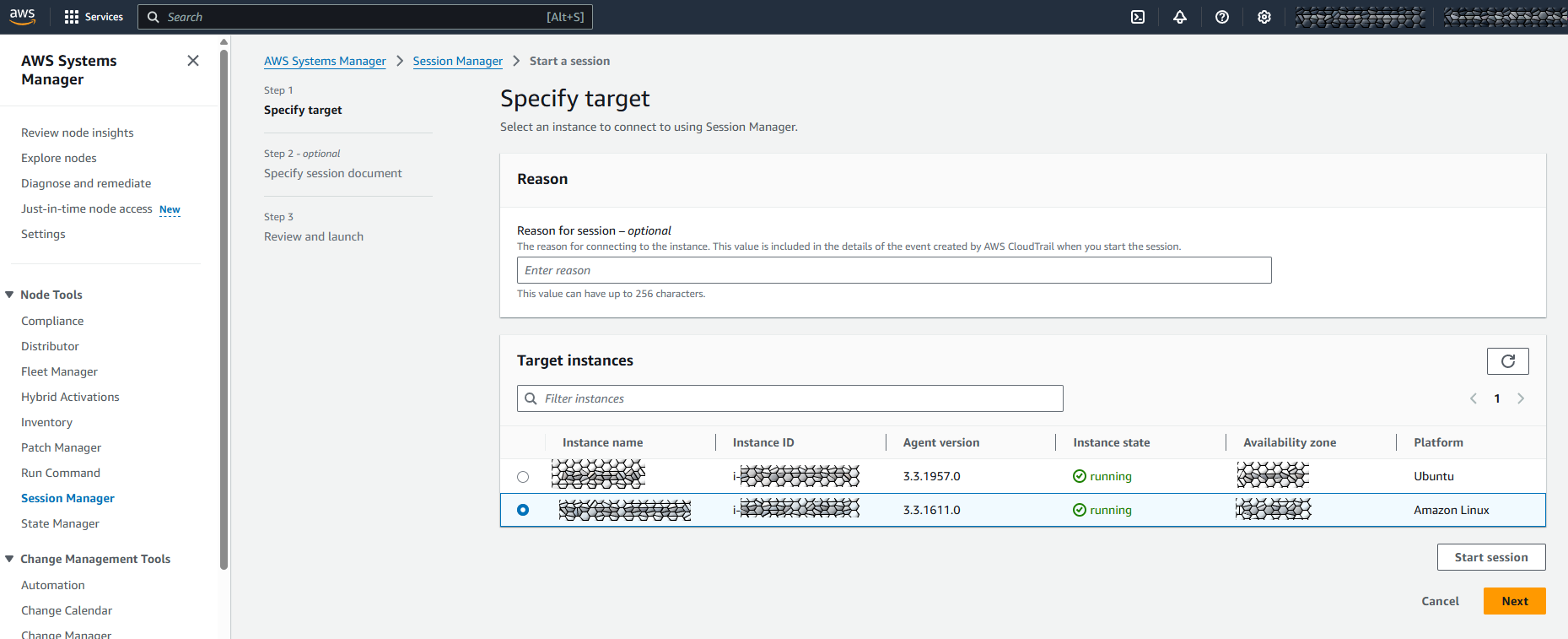
Task: Click the AWS Systems Manager breadcrumb link
Action: tap(325, 61)
